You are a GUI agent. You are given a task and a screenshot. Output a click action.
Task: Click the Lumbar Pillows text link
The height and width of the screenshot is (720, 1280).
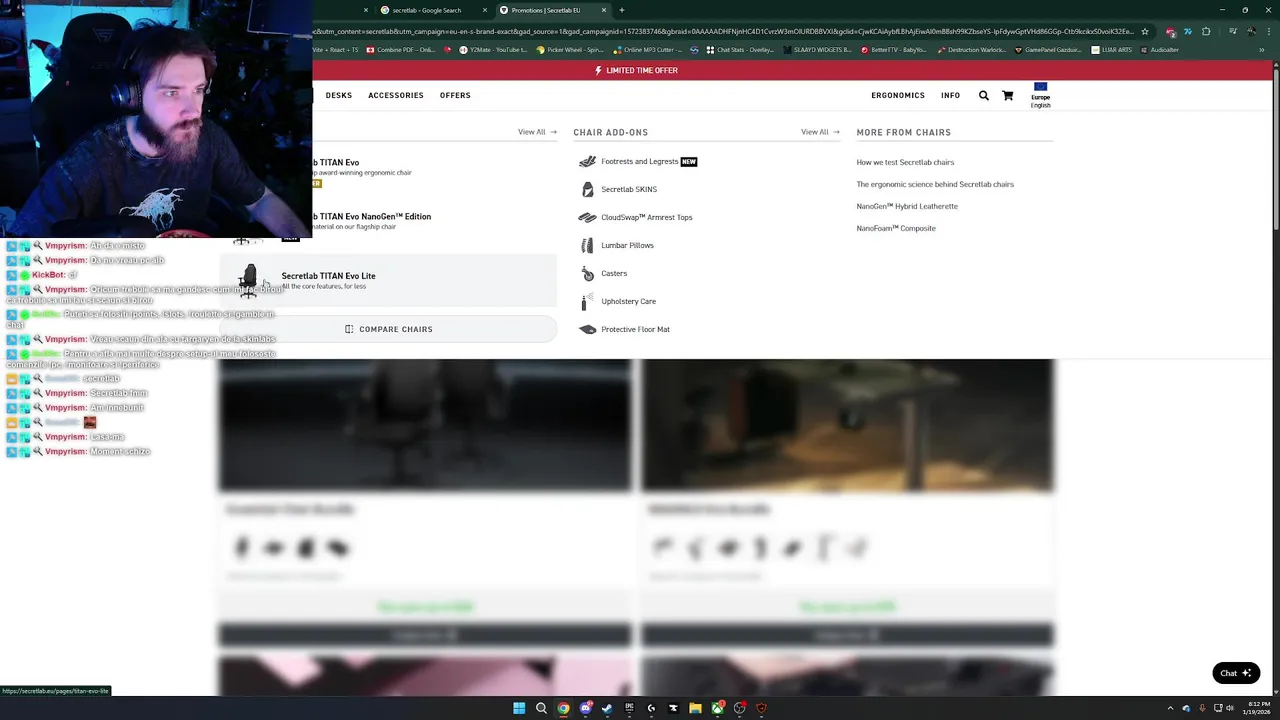tap(627, 245)
